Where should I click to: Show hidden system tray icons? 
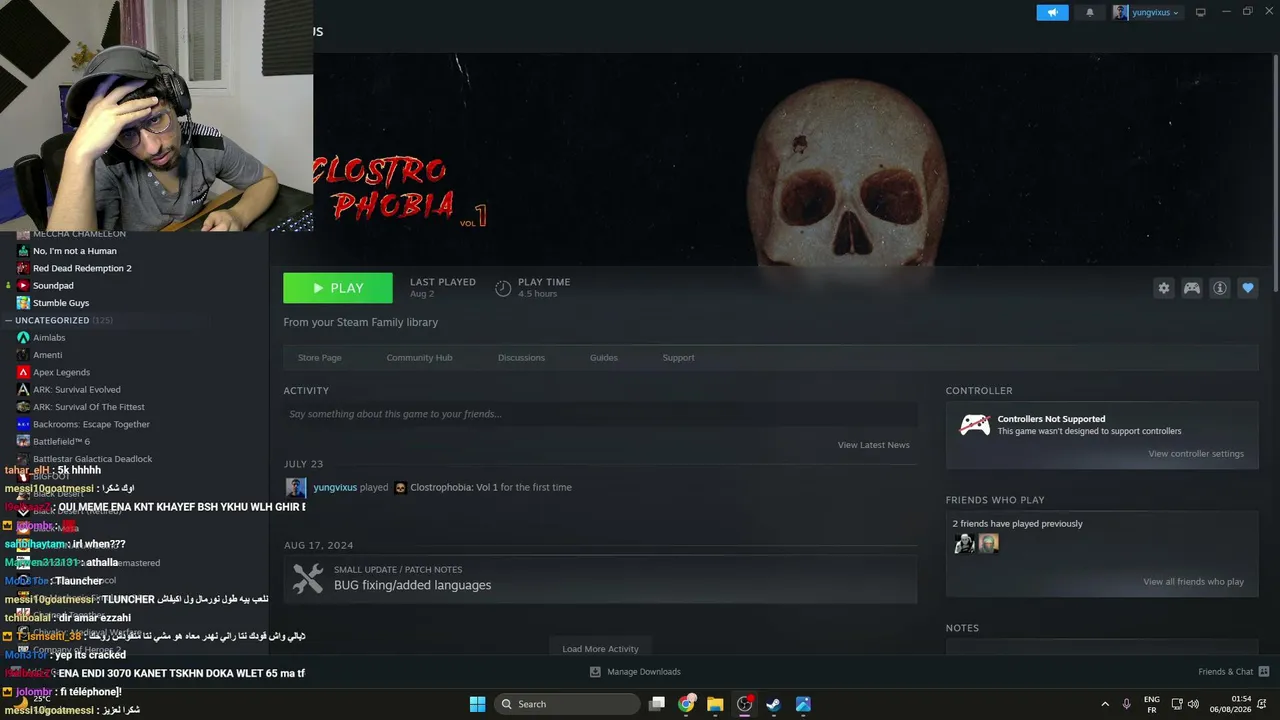click(x=1105, y=704)
